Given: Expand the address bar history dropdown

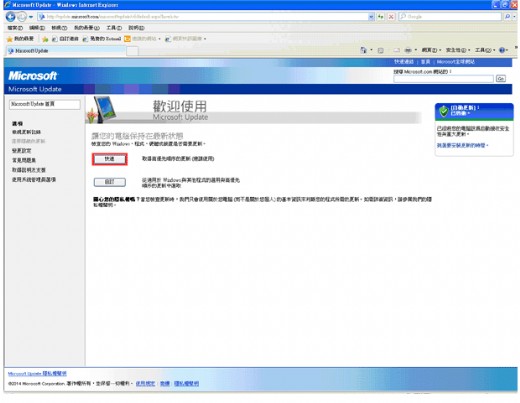Looking at the screenshot, I should [x=371, y=16].
